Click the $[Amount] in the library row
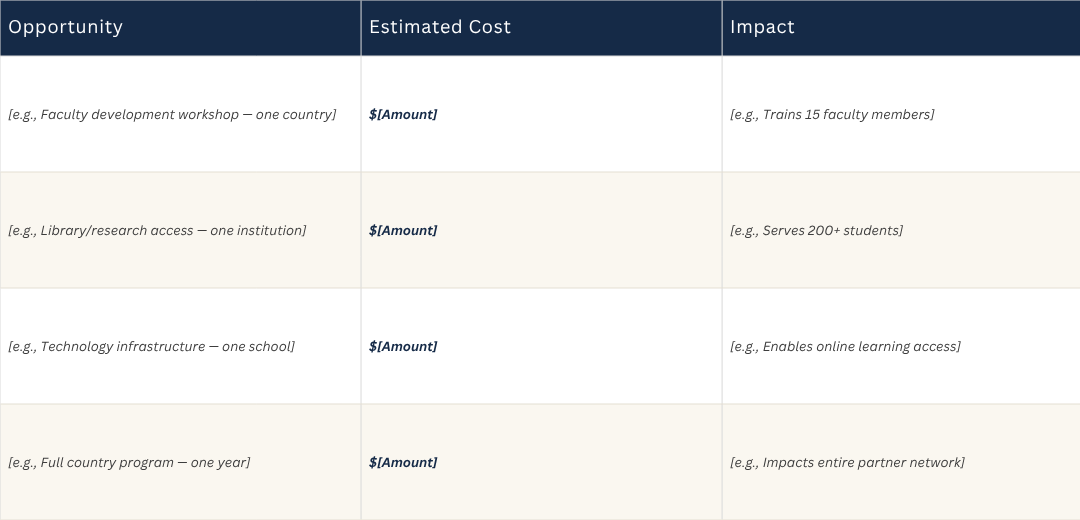The image size is (1080, 520). coord(403,230)
